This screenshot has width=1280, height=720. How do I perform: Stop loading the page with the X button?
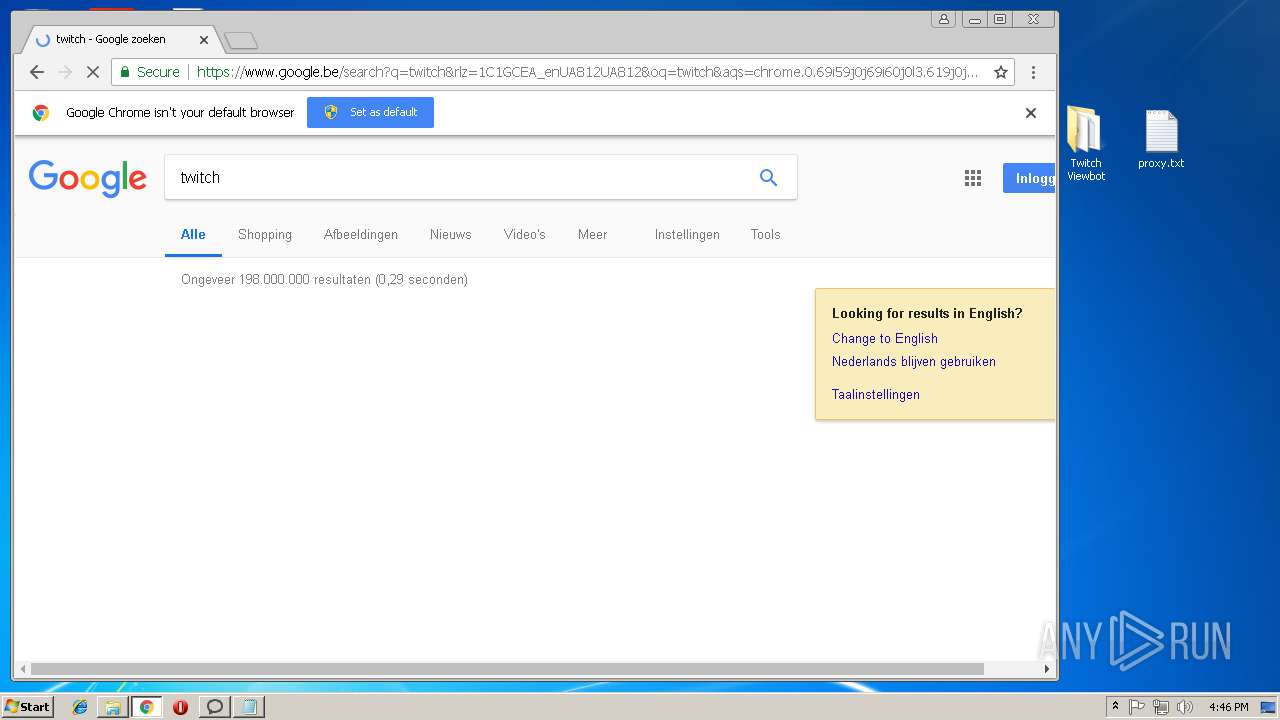(93, 72)
